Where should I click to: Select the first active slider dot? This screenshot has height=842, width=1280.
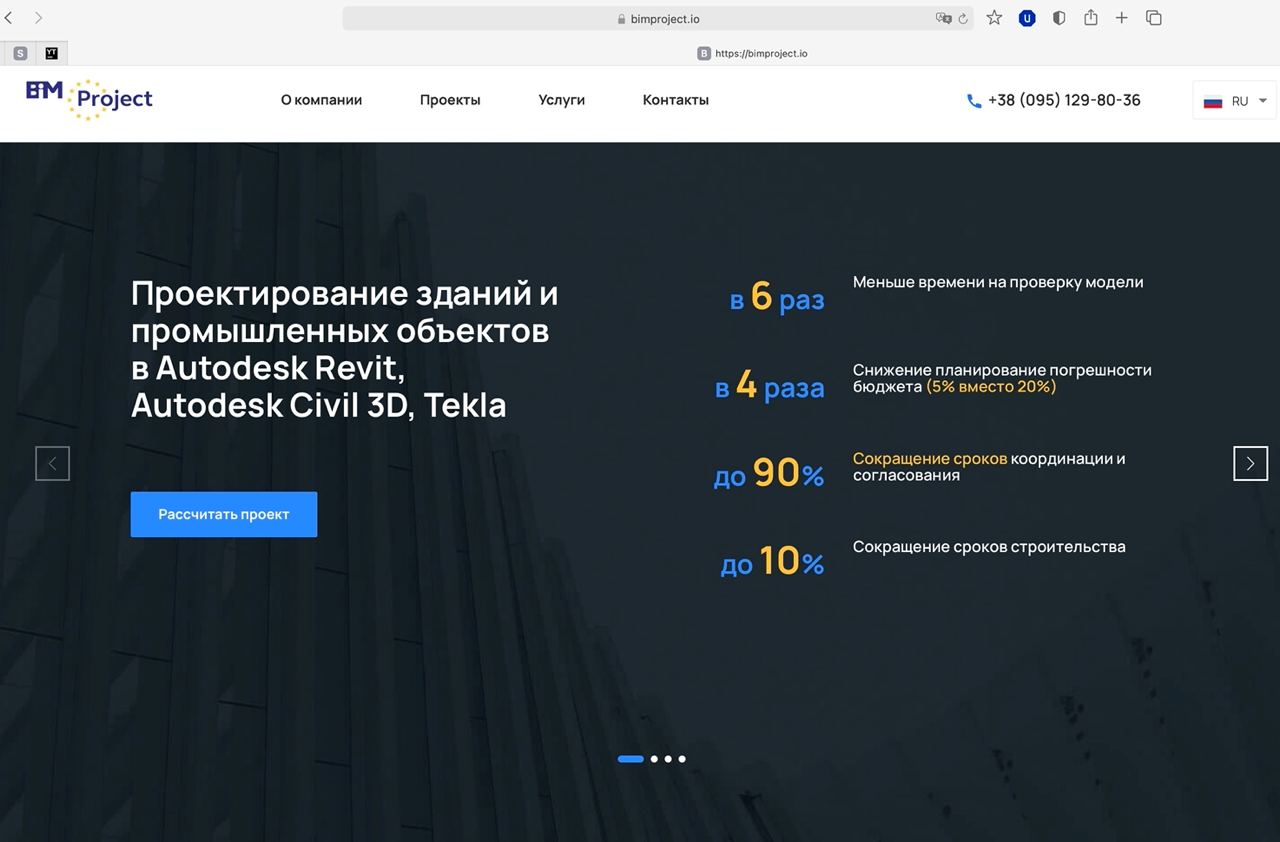click(631, 759)
